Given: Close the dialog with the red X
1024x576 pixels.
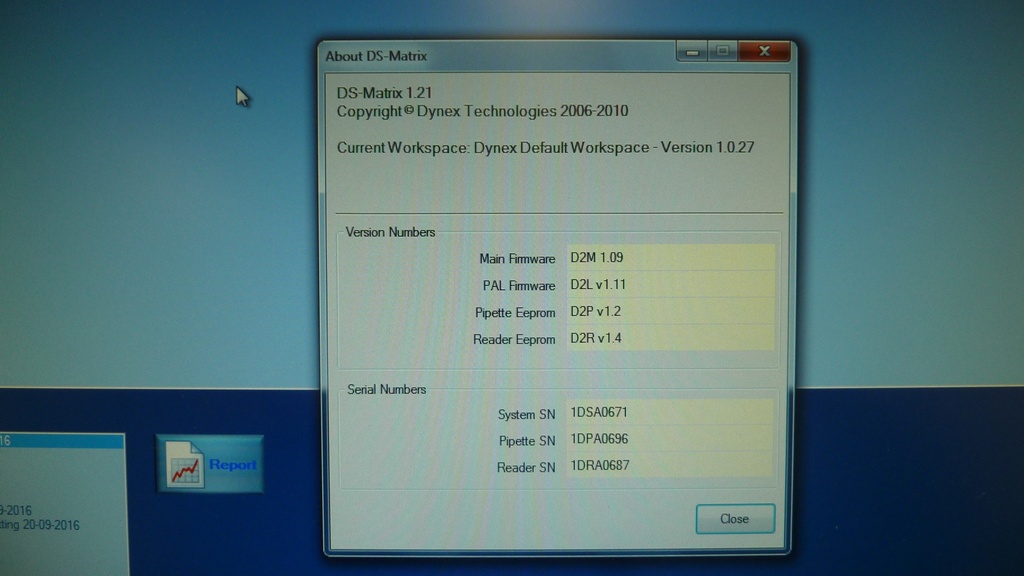Looking at the screenshot, I should [x=765, y=52].
